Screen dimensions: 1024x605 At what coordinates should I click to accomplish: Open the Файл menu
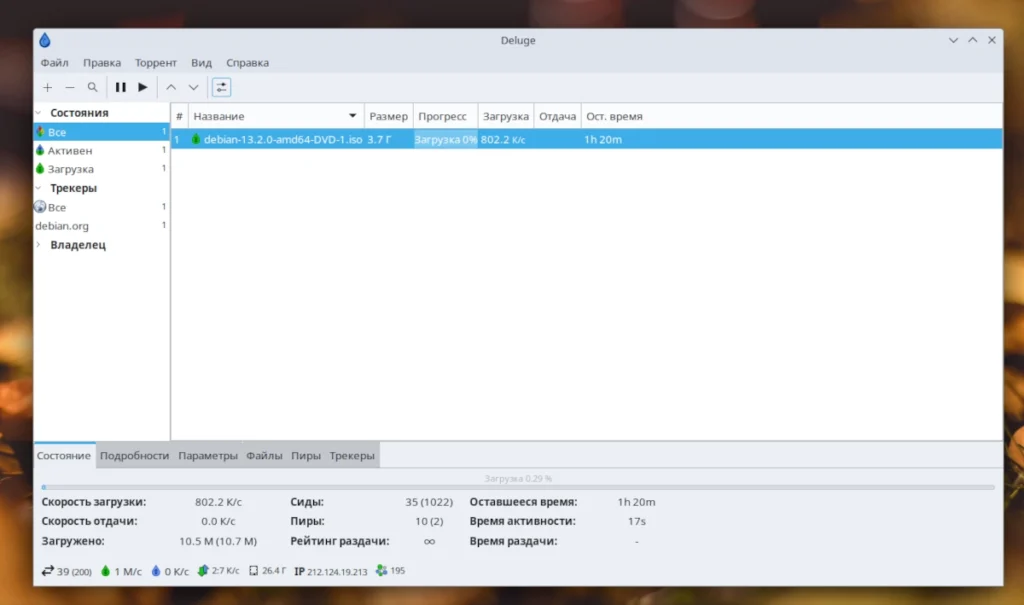54,63
